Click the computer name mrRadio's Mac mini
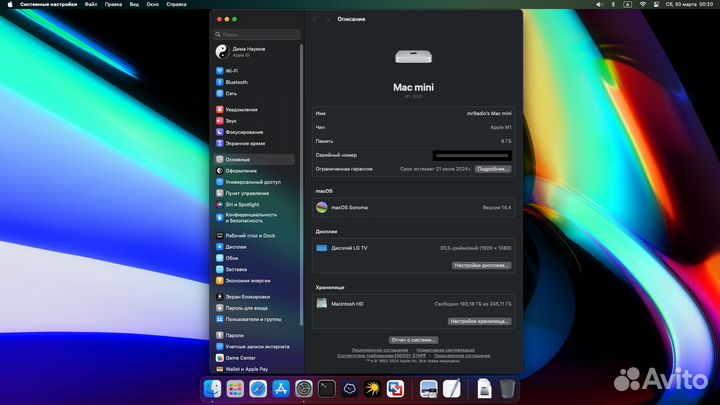The height and width of the screenshot is (405, 720). tap(489, 113)
